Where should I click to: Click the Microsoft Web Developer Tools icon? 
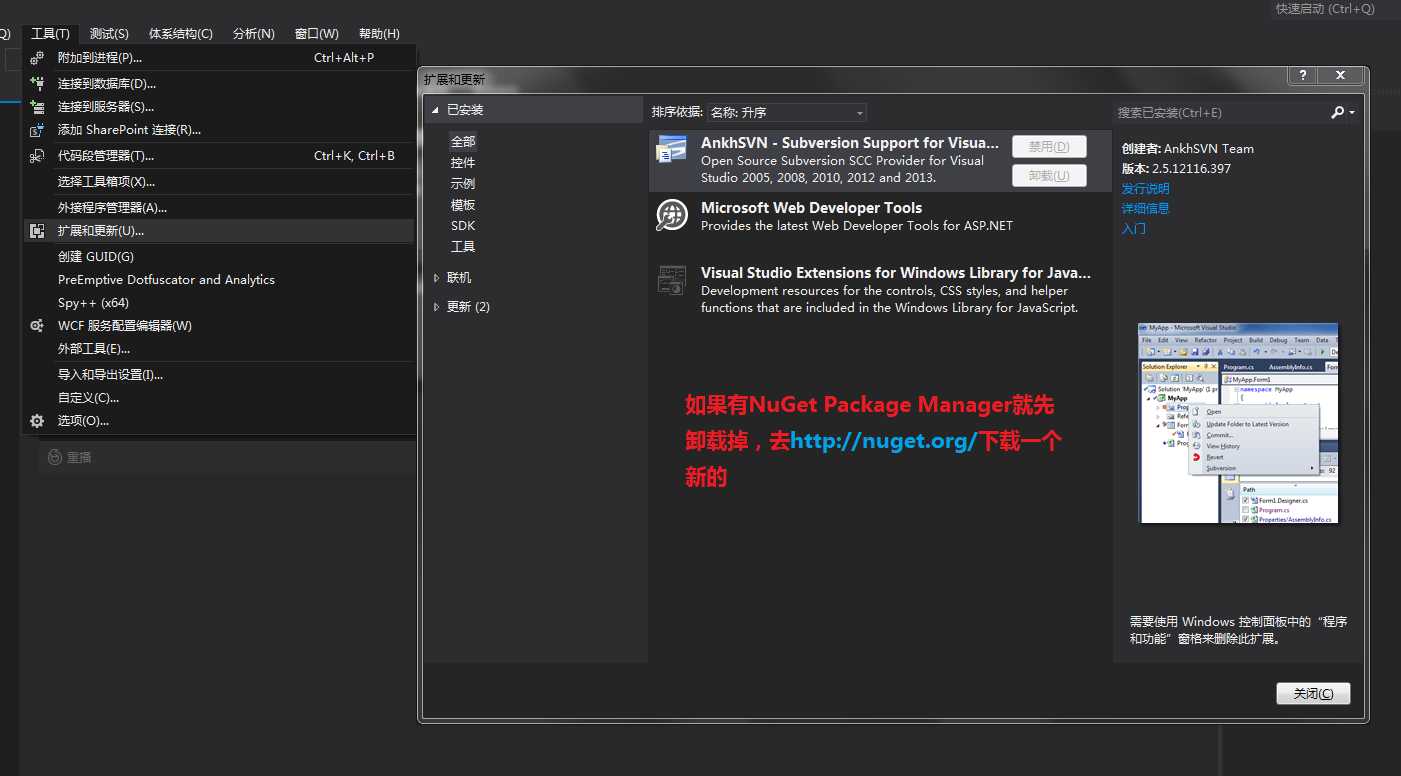[671, 215]
